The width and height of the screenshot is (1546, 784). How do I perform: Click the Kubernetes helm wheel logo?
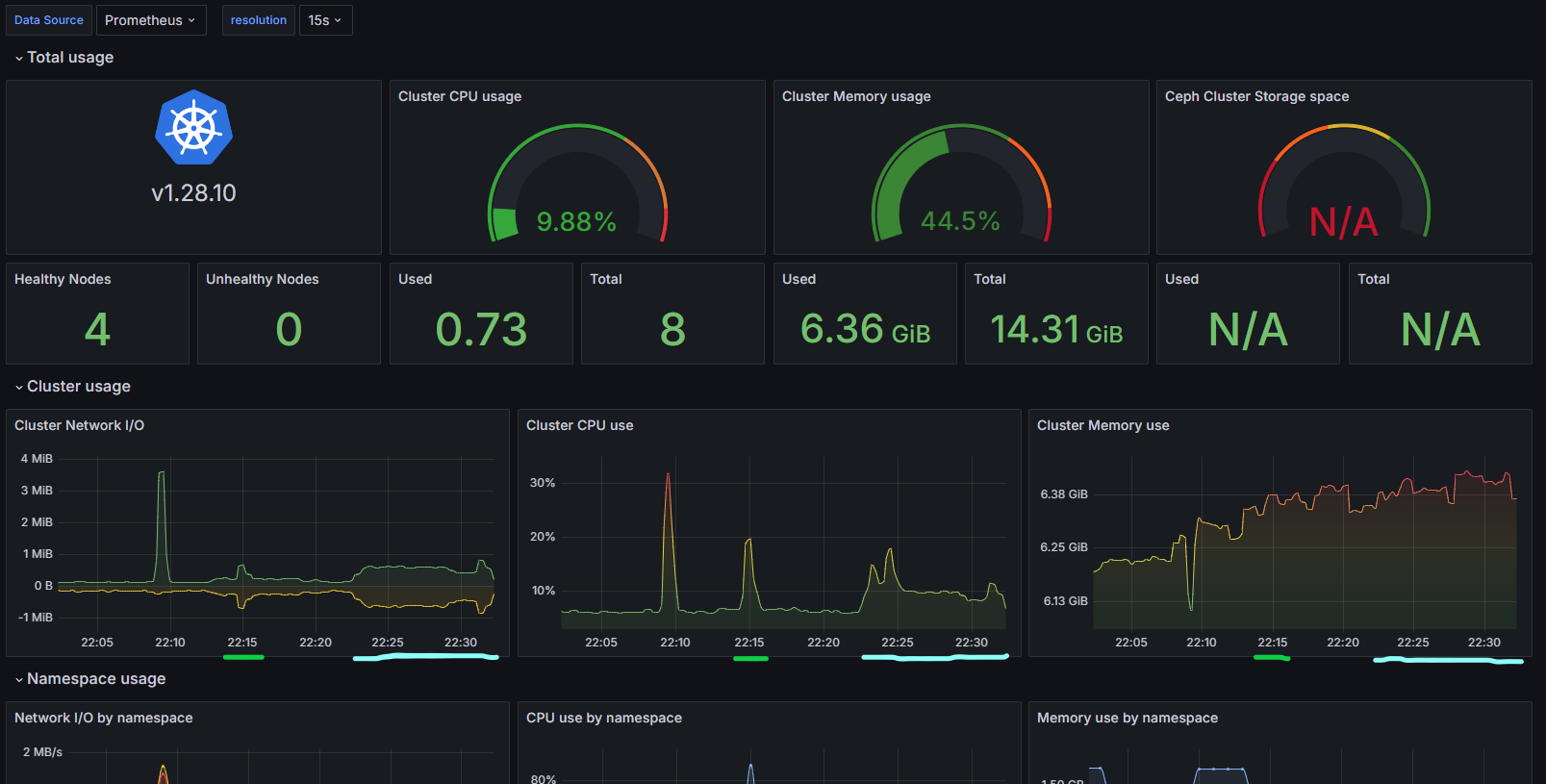pos(193,128)
